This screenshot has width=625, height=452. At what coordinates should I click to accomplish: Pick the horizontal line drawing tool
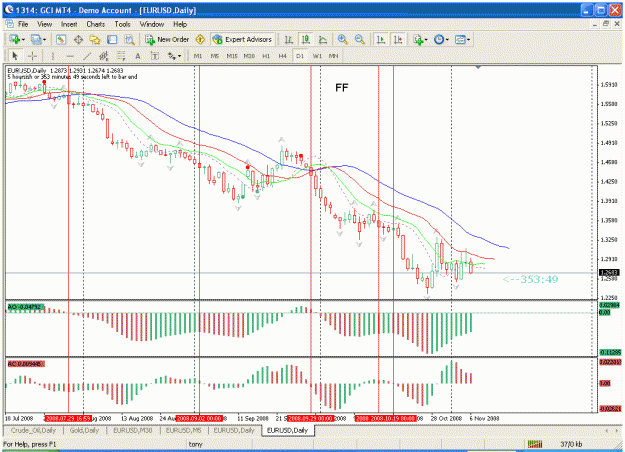[70, 56]
